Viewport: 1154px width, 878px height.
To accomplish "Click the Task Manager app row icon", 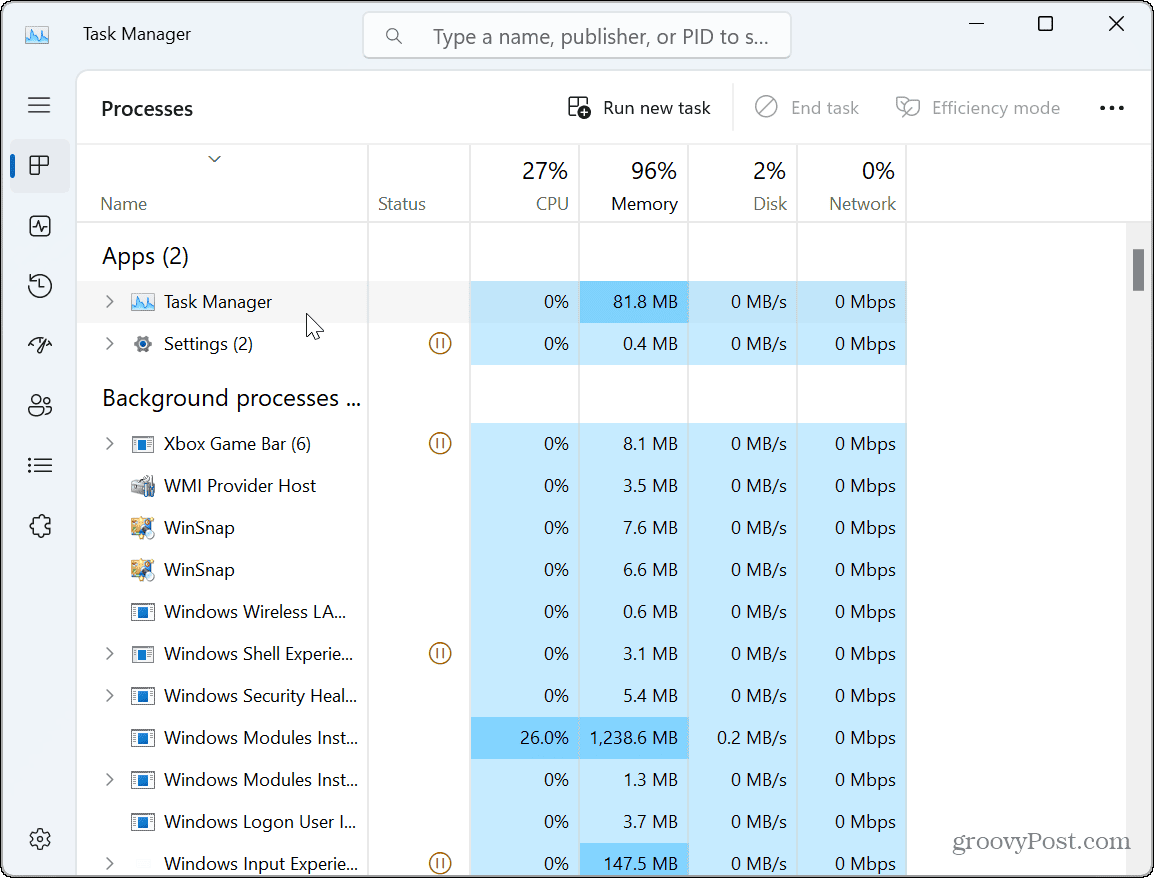I will pos(143,302).
